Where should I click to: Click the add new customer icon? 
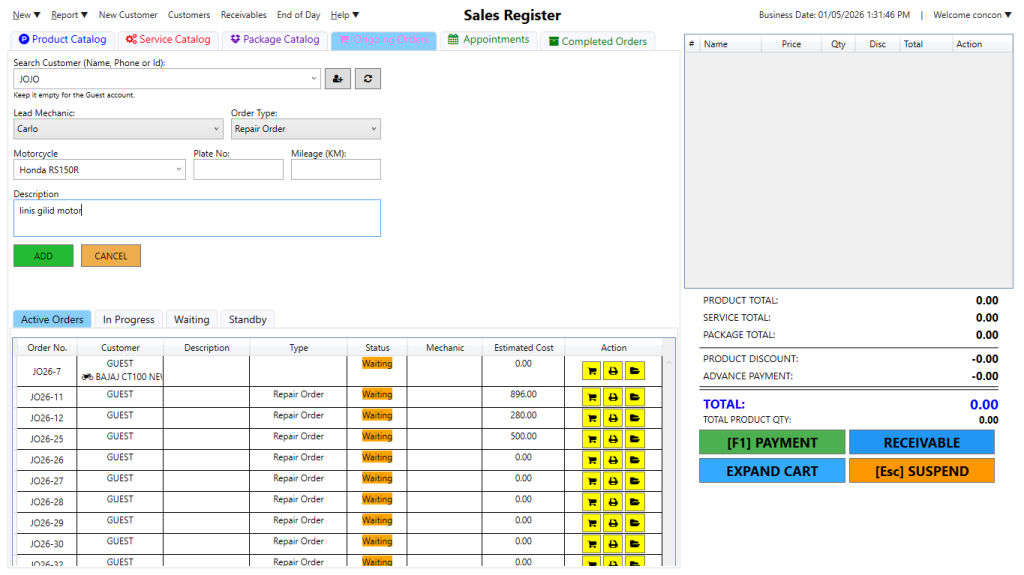[x=338, y=79]
